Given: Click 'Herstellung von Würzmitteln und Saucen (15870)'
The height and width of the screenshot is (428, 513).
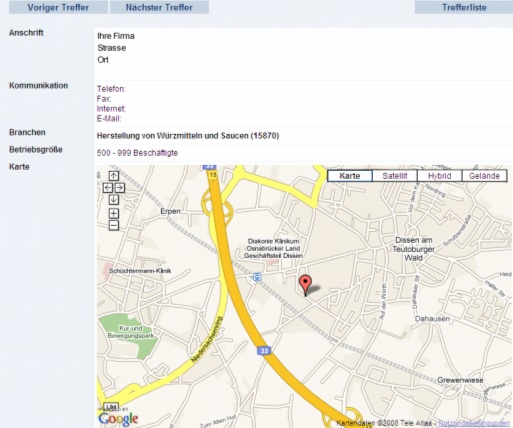Looking at the screenshot, I should click(188, 136).
